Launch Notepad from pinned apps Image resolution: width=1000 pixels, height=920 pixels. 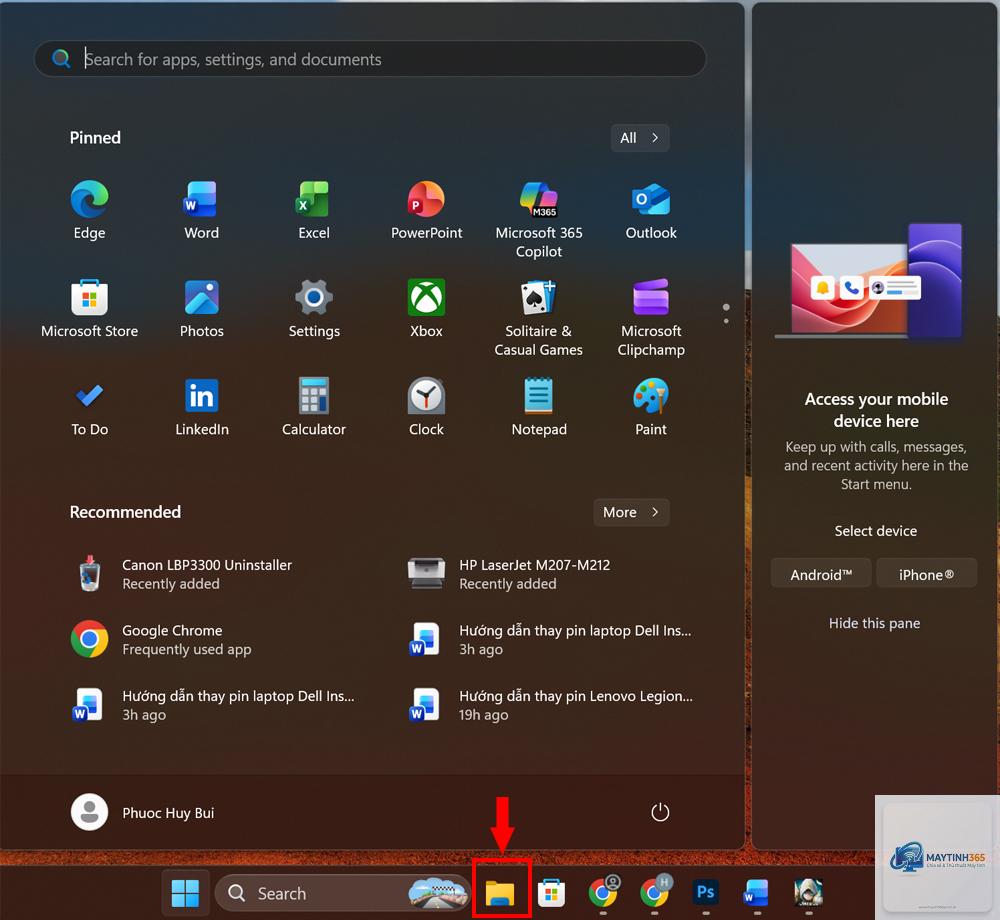click(x=539, y=407)
